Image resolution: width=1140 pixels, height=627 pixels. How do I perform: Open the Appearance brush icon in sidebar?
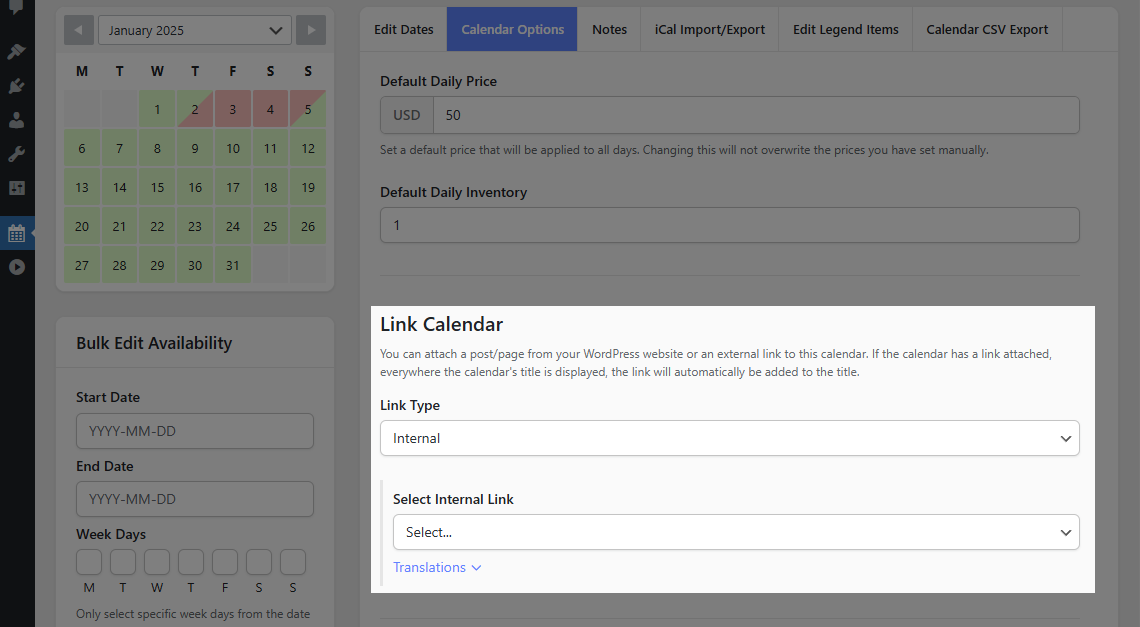click(16, 51)
